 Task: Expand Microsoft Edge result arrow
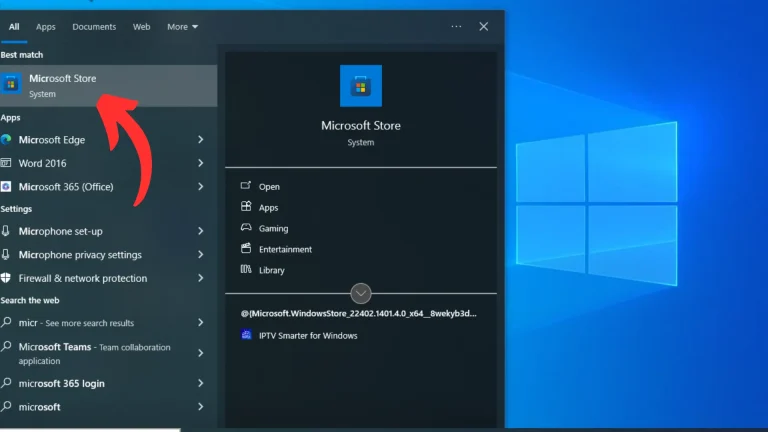[x=201, y=140]
